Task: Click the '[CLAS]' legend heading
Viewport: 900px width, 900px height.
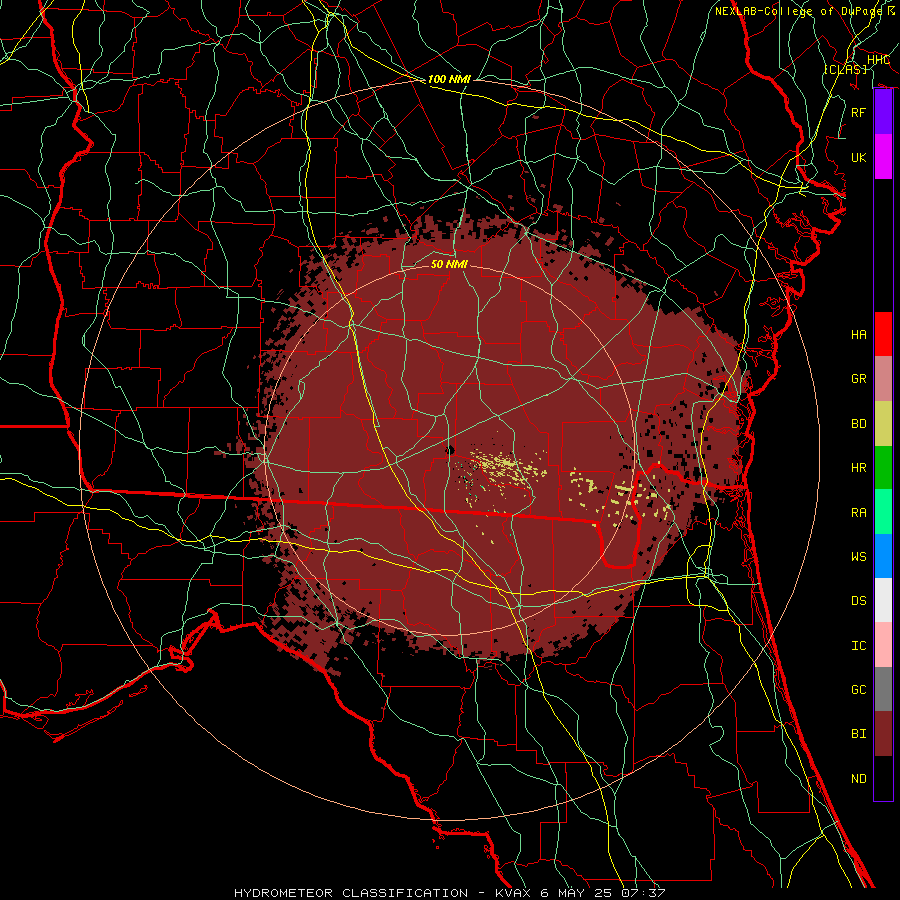Action: [845, 69]
